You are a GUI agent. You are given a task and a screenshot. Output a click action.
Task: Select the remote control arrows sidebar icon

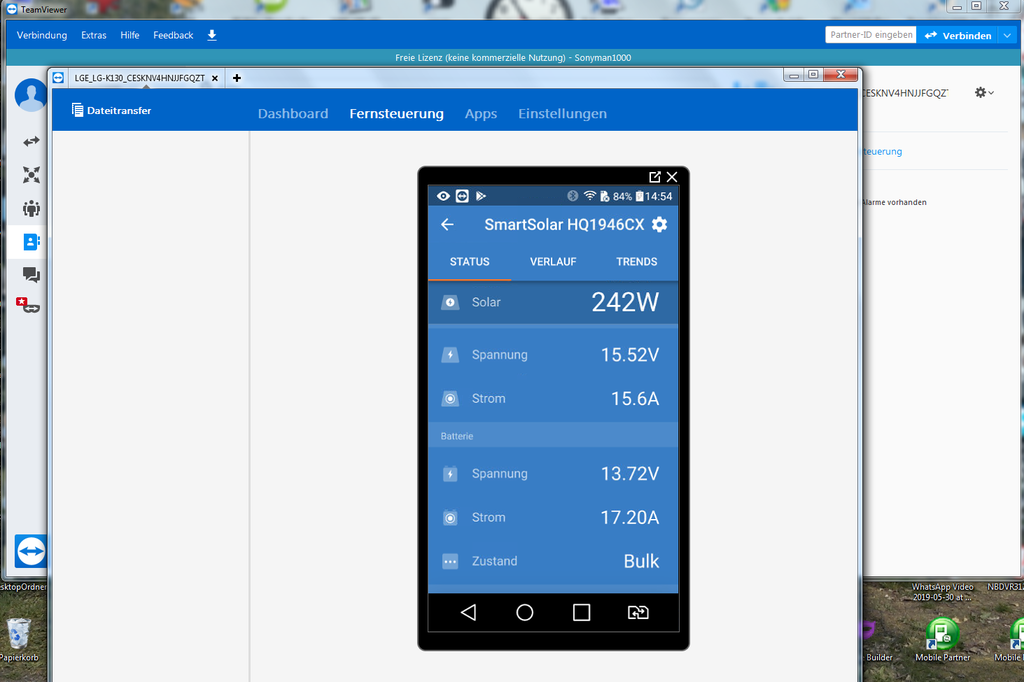point(31,141)
